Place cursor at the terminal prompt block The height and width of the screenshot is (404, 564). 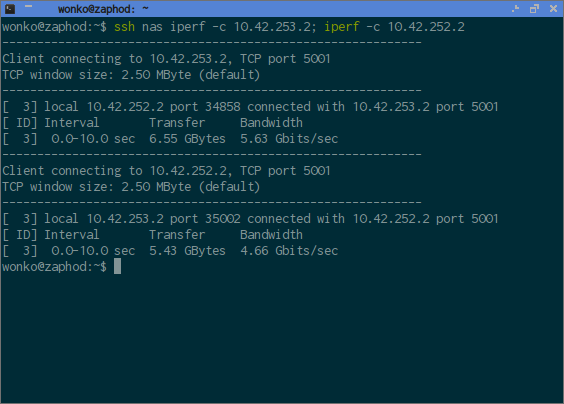(117, 267)
